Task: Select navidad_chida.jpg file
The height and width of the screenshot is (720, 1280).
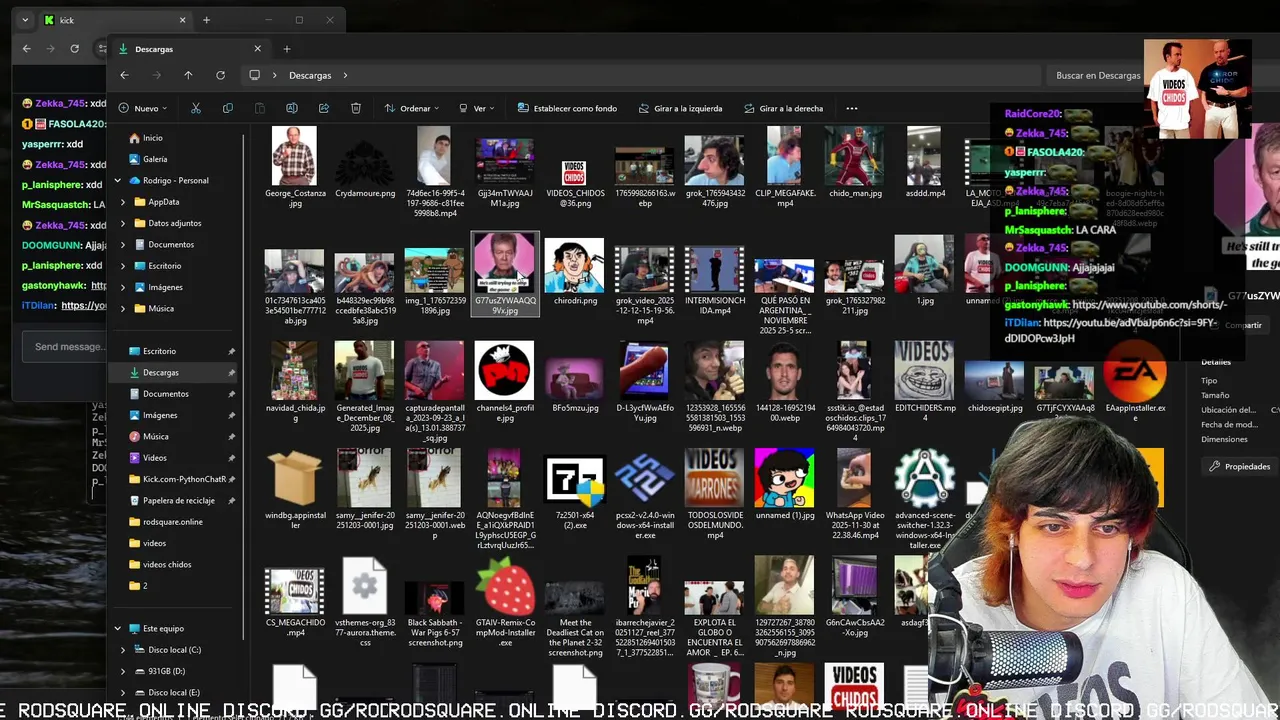Action: [294, 381]
